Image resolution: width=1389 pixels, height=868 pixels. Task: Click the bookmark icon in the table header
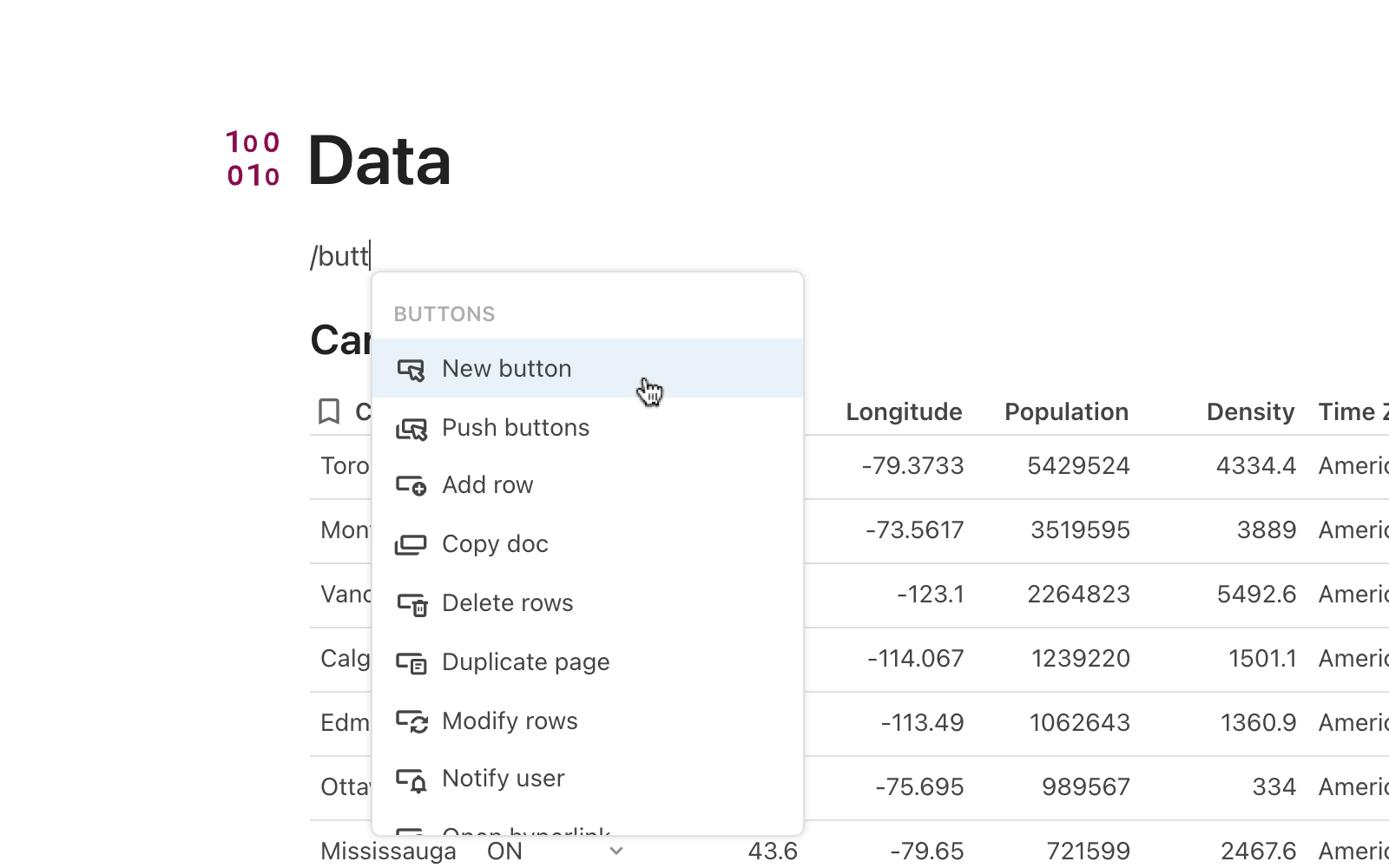click(x=329, y=411)
